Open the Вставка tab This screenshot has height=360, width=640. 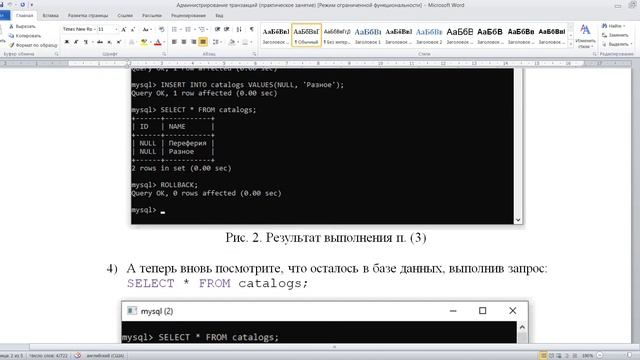point(51,16)
